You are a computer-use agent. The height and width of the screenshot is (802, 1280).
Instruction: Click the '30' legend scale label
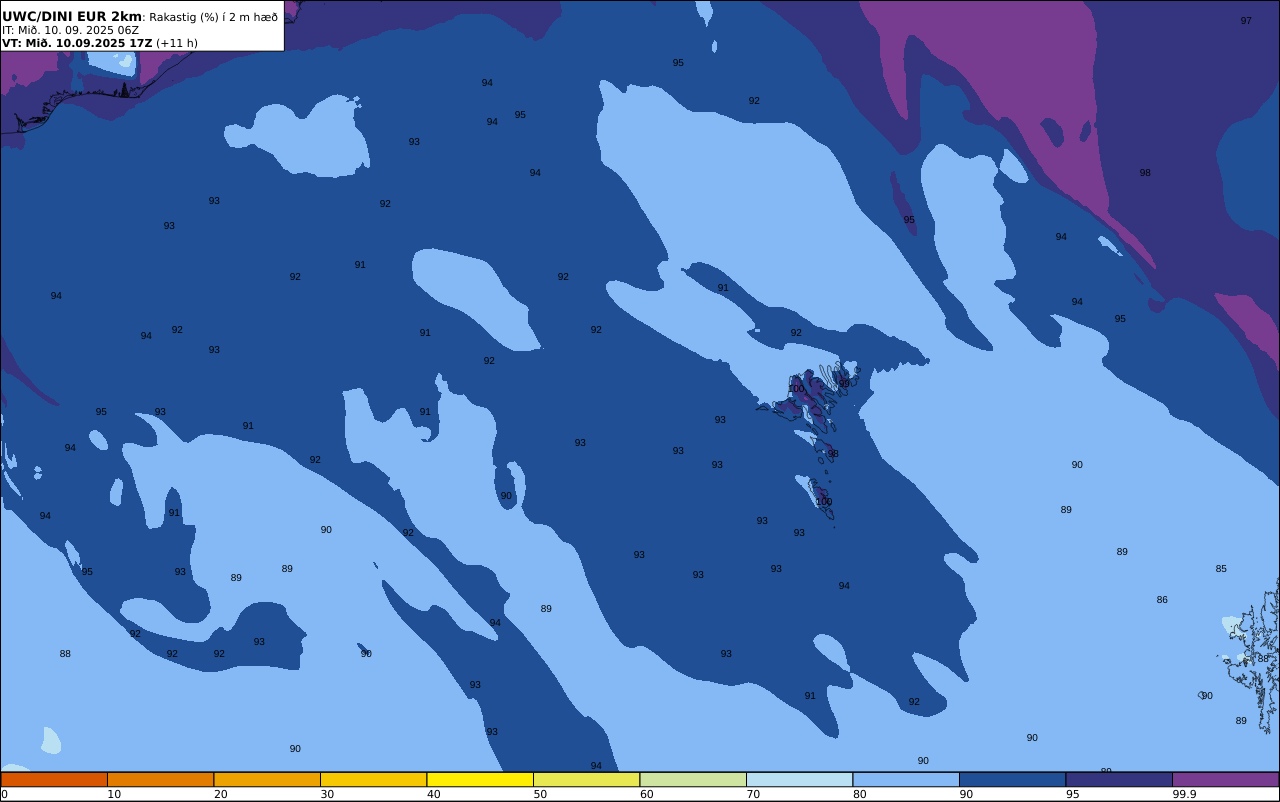click(327, 794)
